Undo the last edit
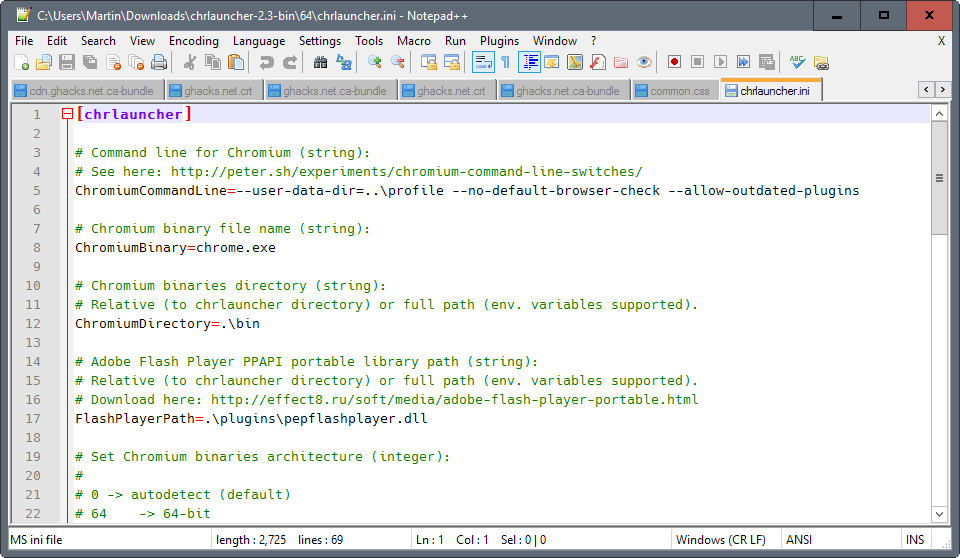Viewport: 960px width, 558px height. click(x=266, y=62)
